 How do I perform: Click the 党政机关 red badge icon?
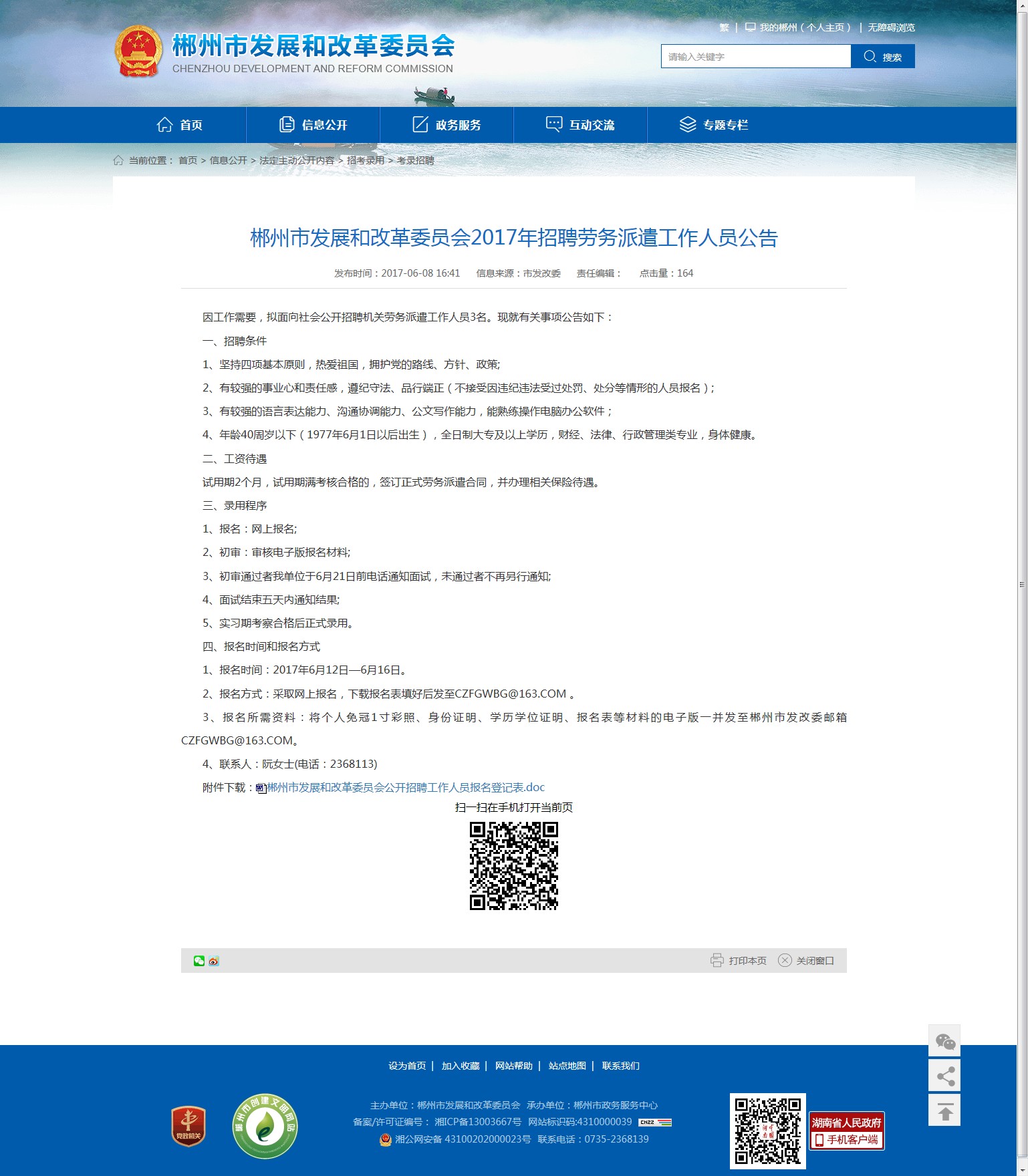pos(188,1127)
